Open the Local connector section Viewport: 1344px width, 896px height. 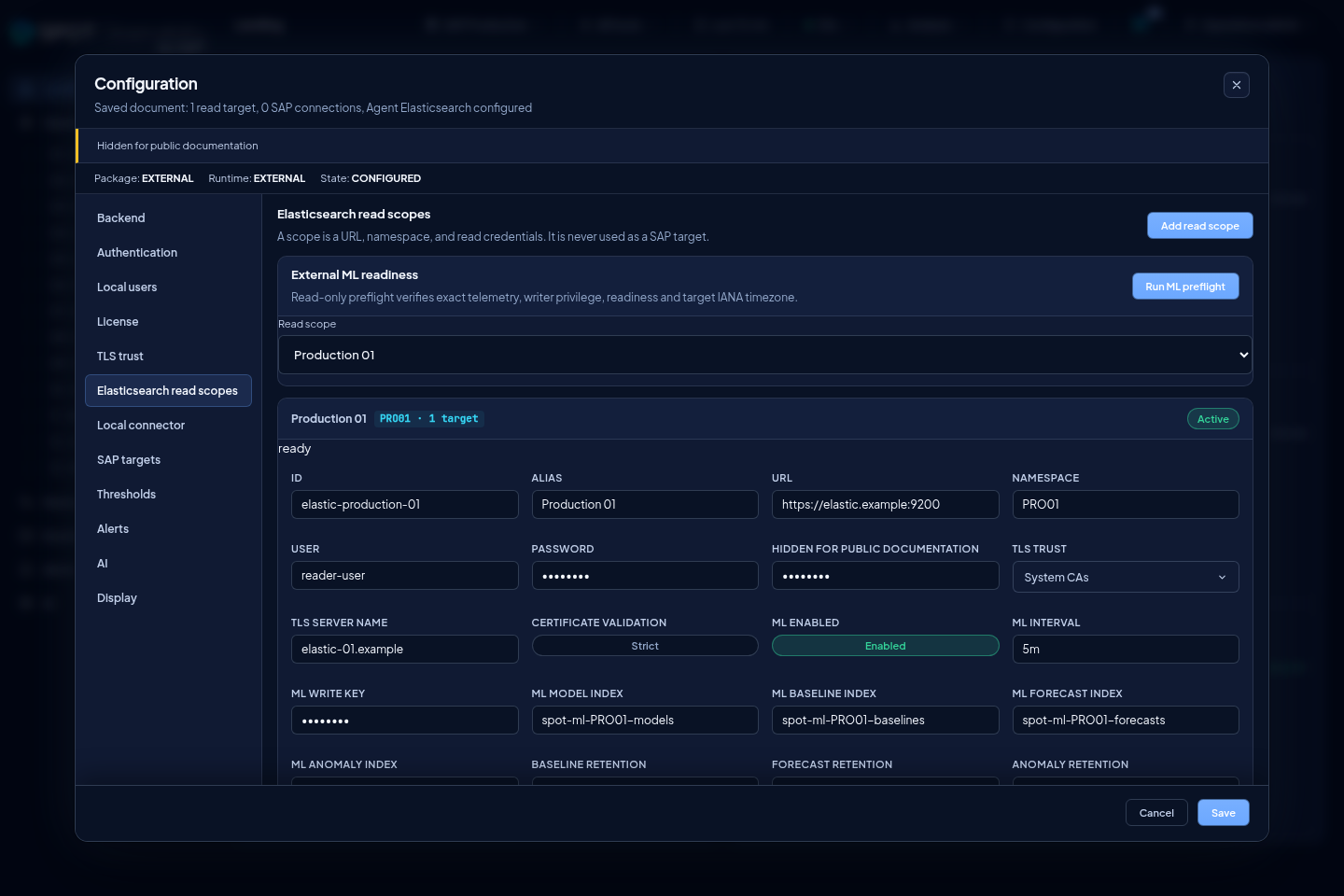click(168, 426)
